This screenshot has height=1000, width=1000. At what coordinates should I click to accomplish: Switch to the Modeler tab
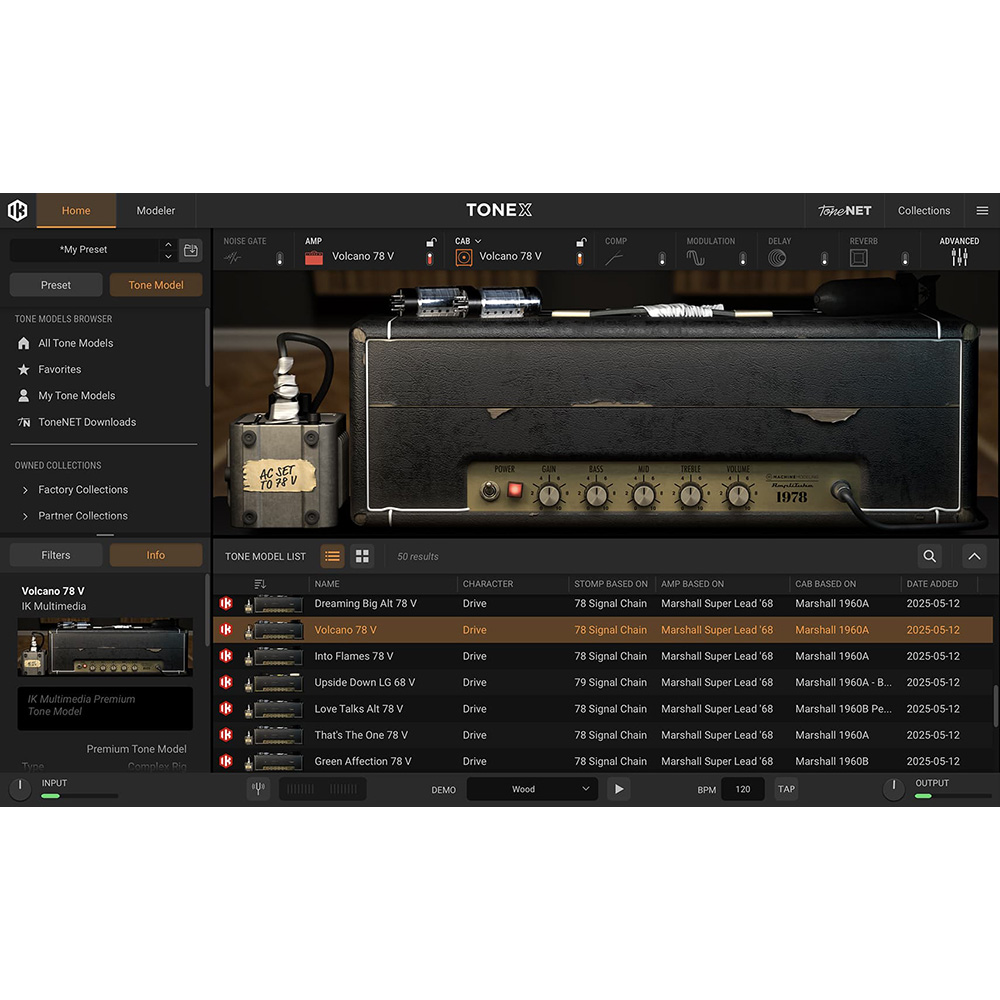click(x=156, y=211)
